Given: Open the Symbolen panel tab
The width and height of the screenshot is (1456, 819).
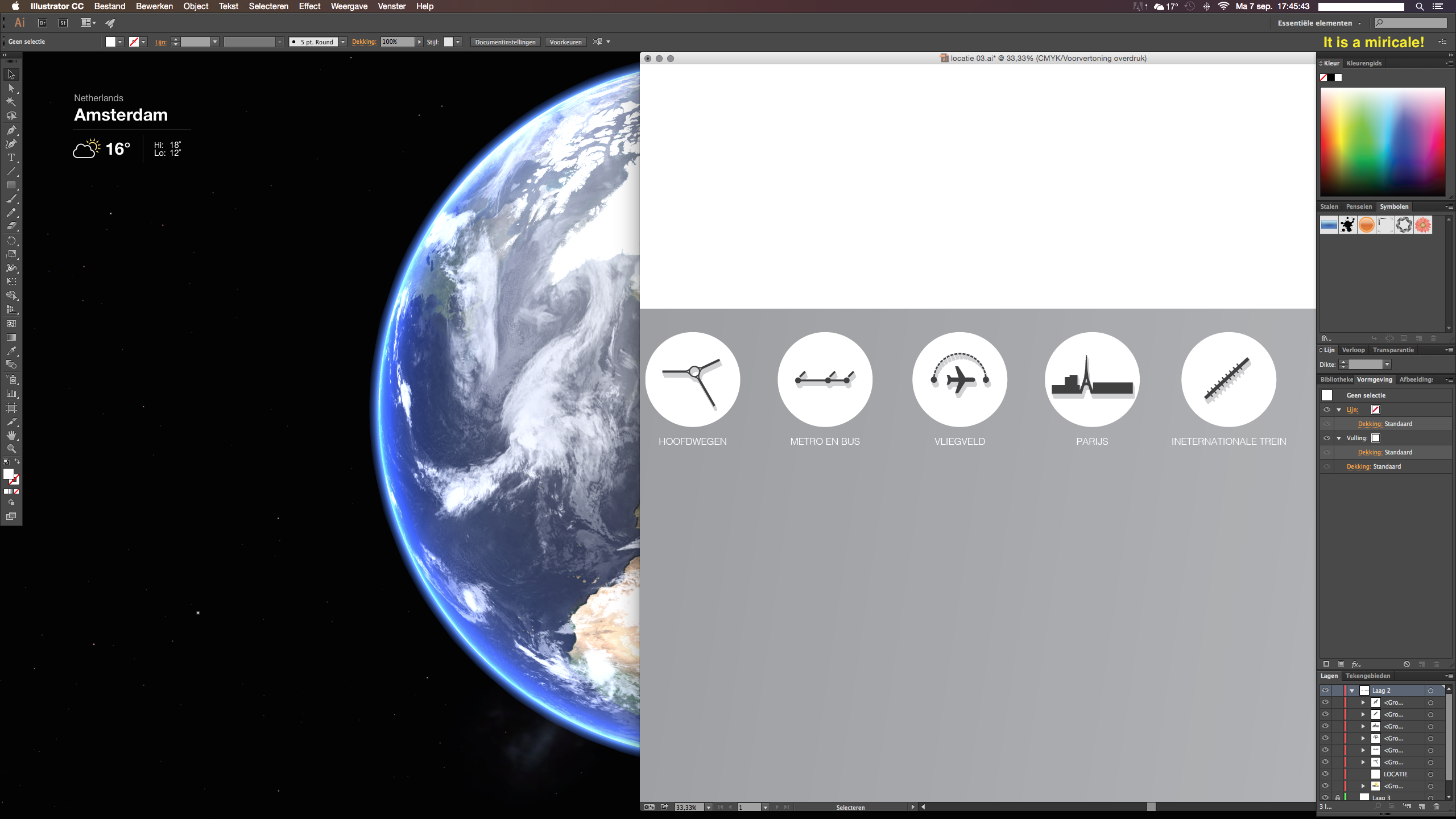Looking at the screenshot, I should pyautogui.click(x=1393, y=206).
